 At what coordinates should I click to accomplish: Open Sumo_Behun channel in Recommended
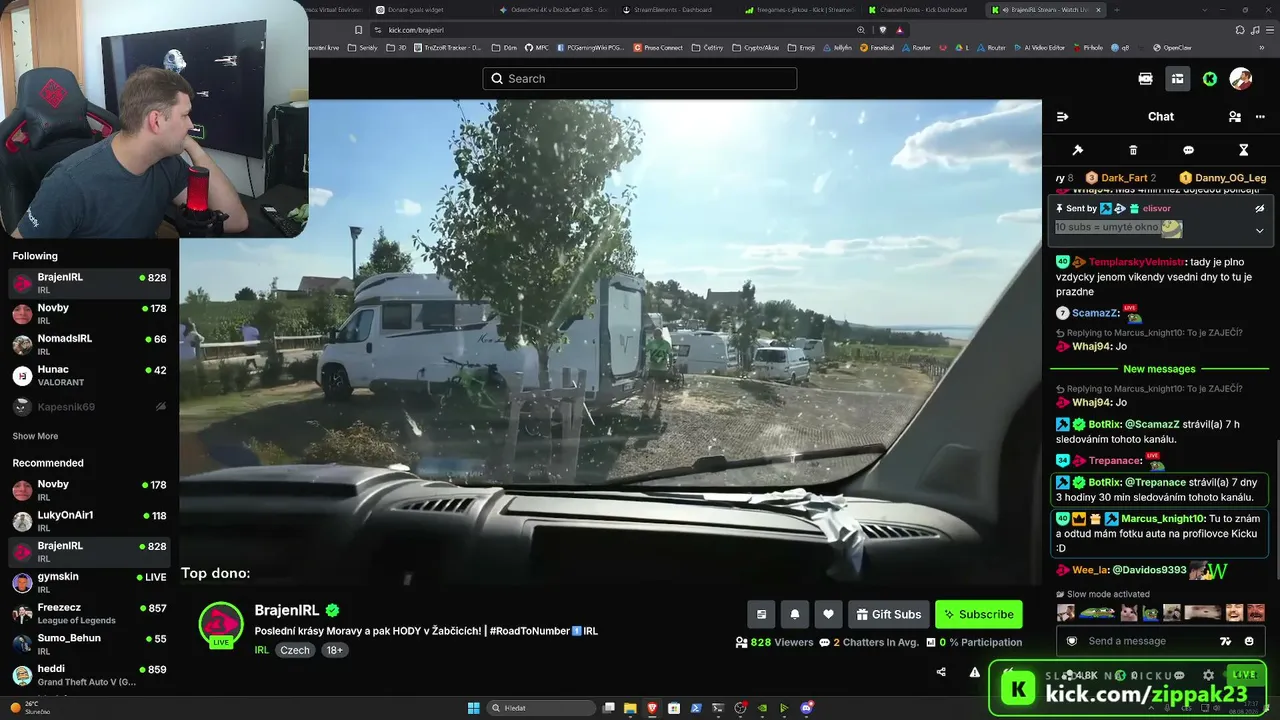point(89,645)
